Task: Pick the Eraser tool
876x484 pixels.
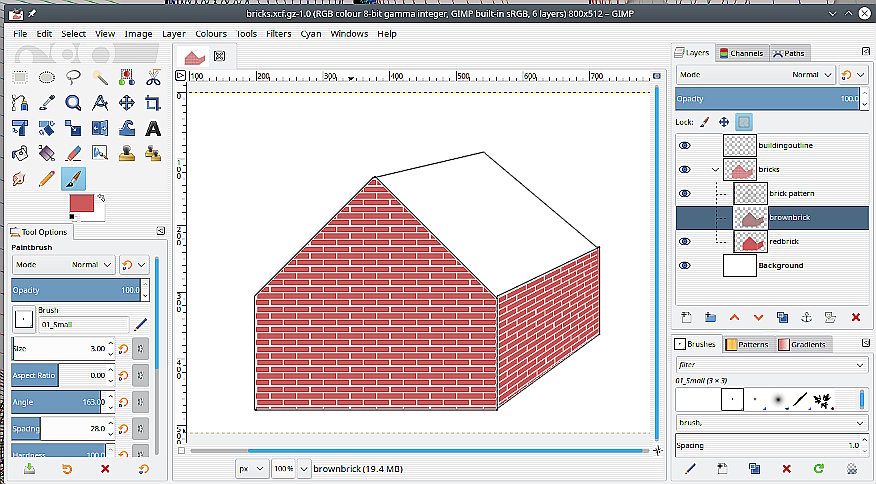Action: (73, 153)
